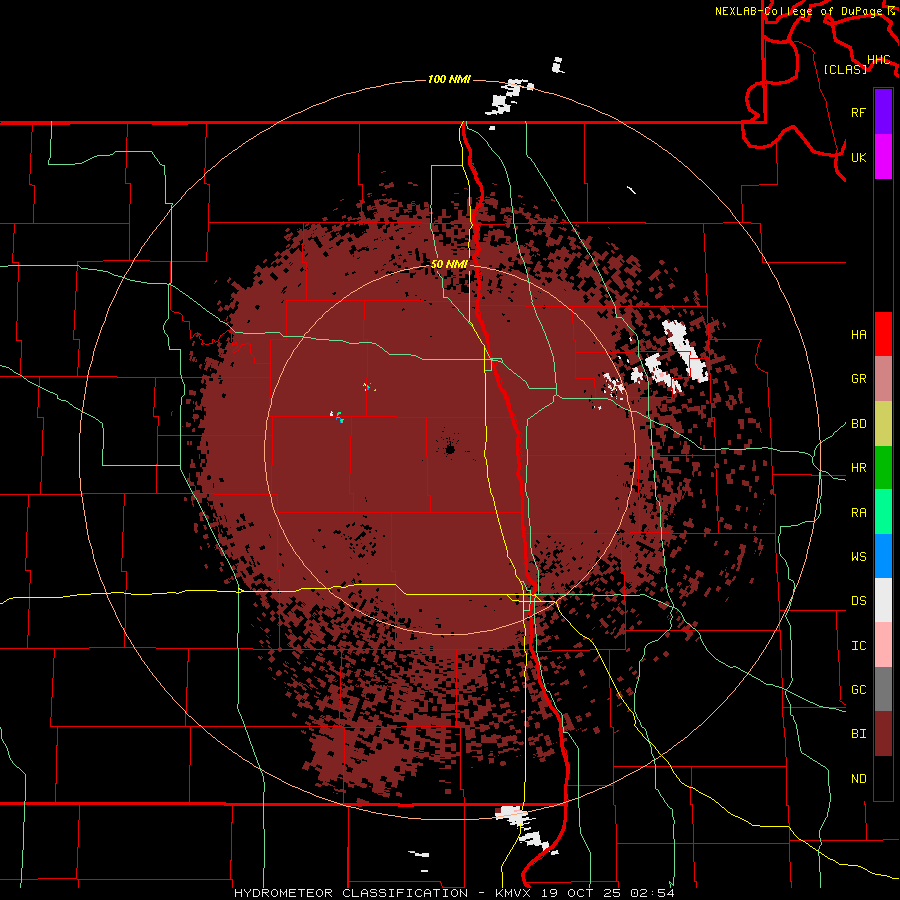Viewport: 900px width, 900px height.
Task: Click the GC legend label
Action: click(858, 690)
